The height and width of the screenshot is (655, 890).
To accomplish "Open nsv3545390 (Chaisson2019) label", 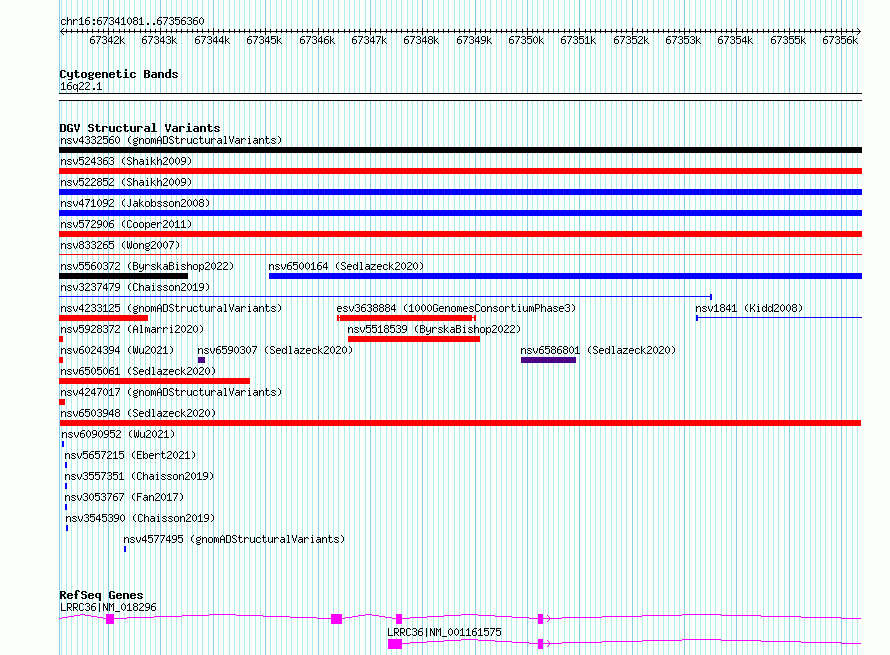I will coord(140,518).
